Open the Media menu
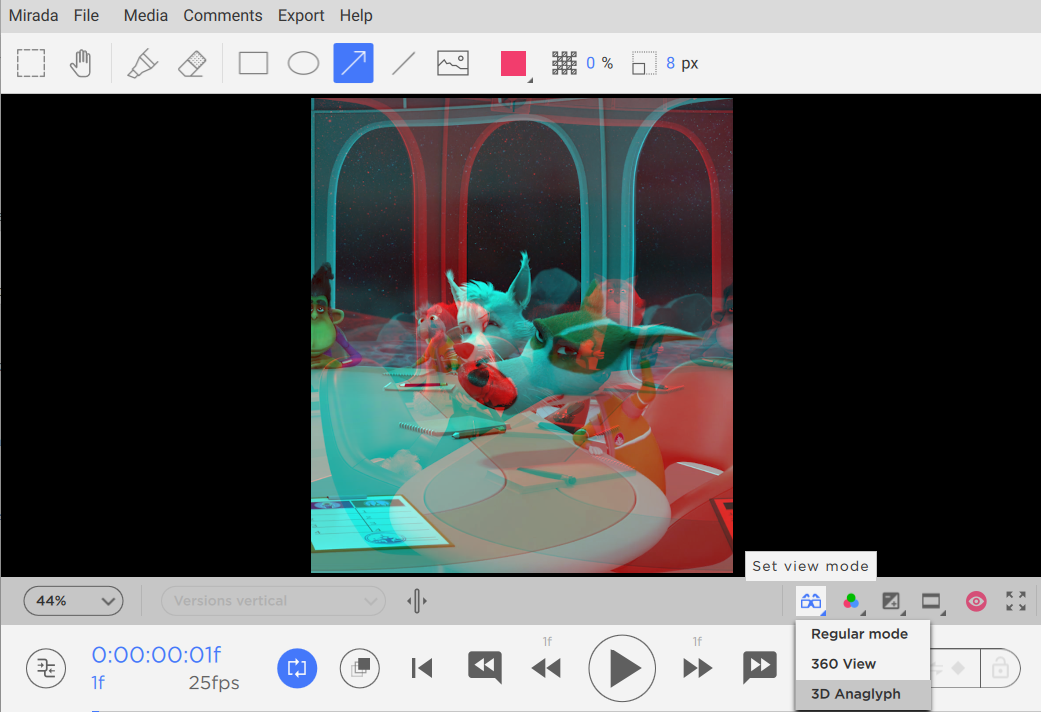 tap(145, 15)
